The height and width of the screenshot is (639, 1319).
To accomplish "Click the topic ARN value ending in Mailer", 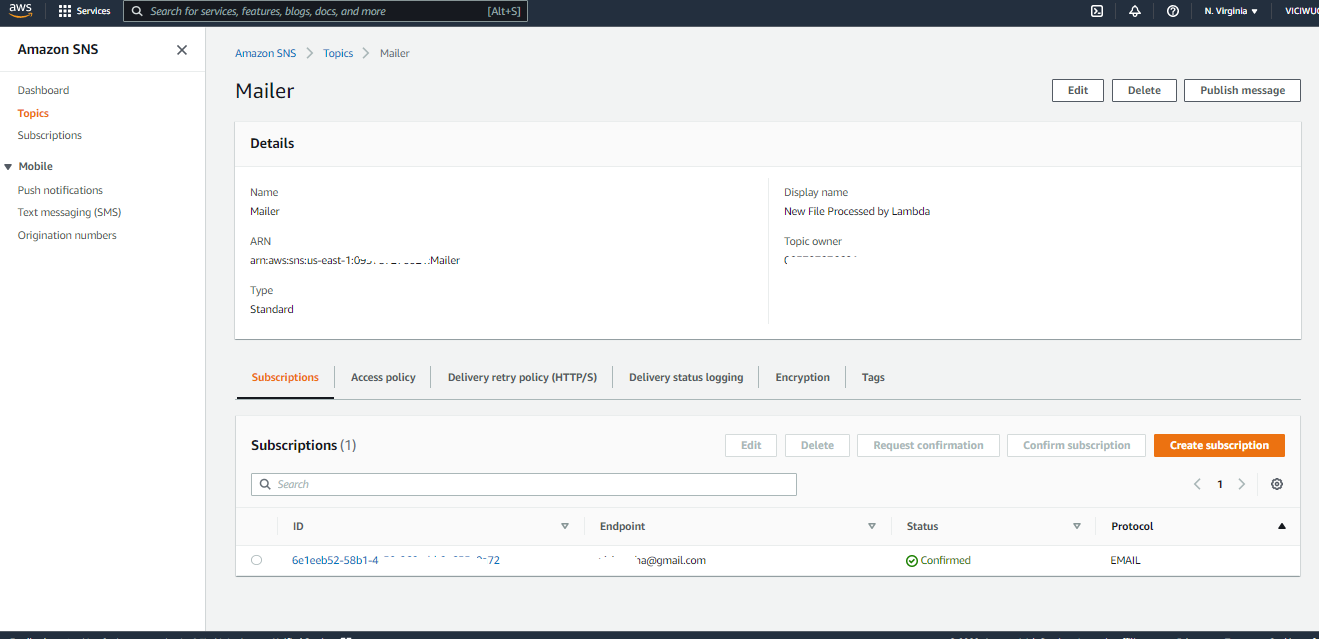I will click(355, 260).
